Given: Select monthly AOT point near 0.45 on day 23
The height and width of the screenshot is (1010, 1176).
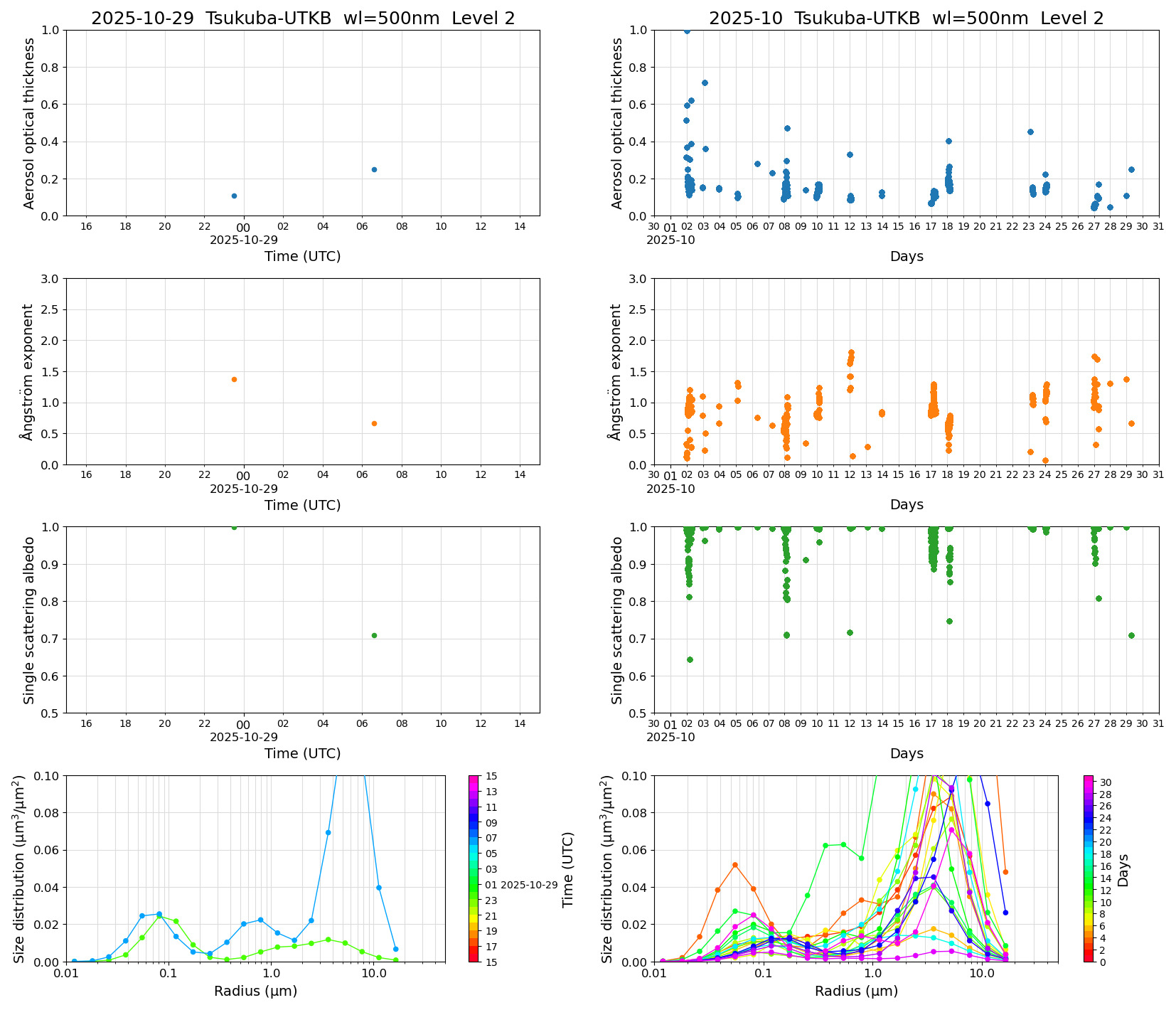Looking at the screenshot, I should coord(1030,132).
